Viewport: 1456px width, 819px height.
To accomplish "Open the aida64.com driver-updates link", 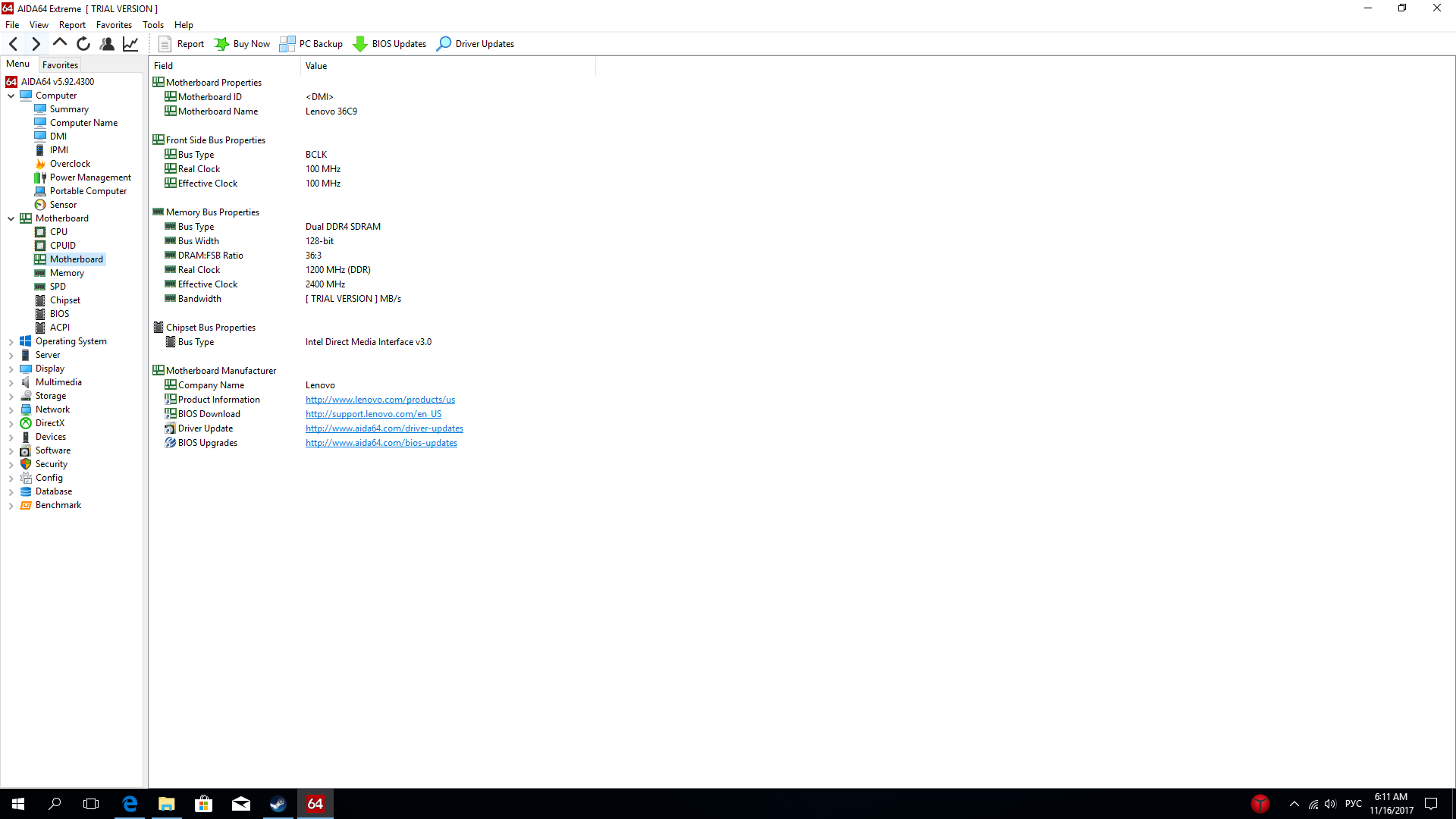I will coord(384,428).
